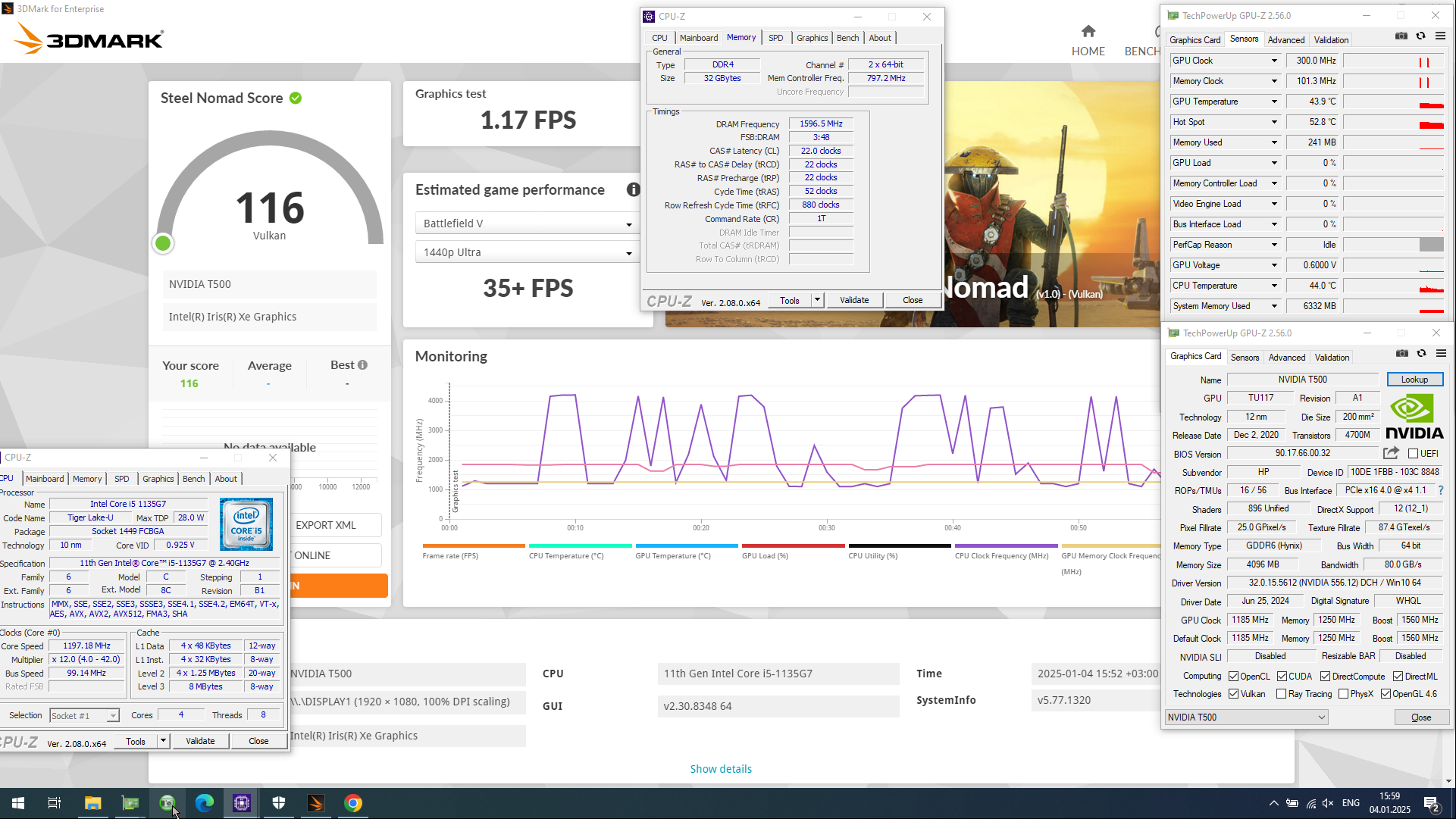Open Google Chrome from the taskbar
This screenshot has width=1456, height=819.
353,803
